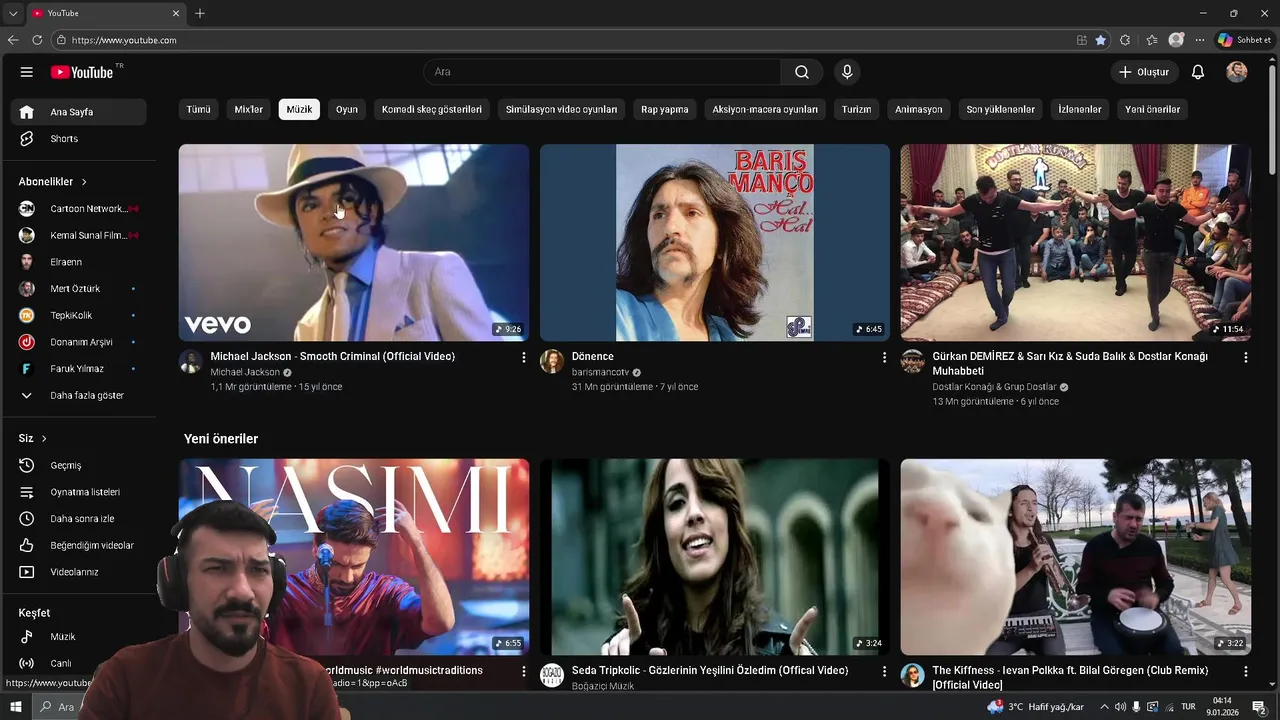Screen dimensions: 1280x720
Task: Open the hamburger guide menu
Action: click(x=27, y=72)
